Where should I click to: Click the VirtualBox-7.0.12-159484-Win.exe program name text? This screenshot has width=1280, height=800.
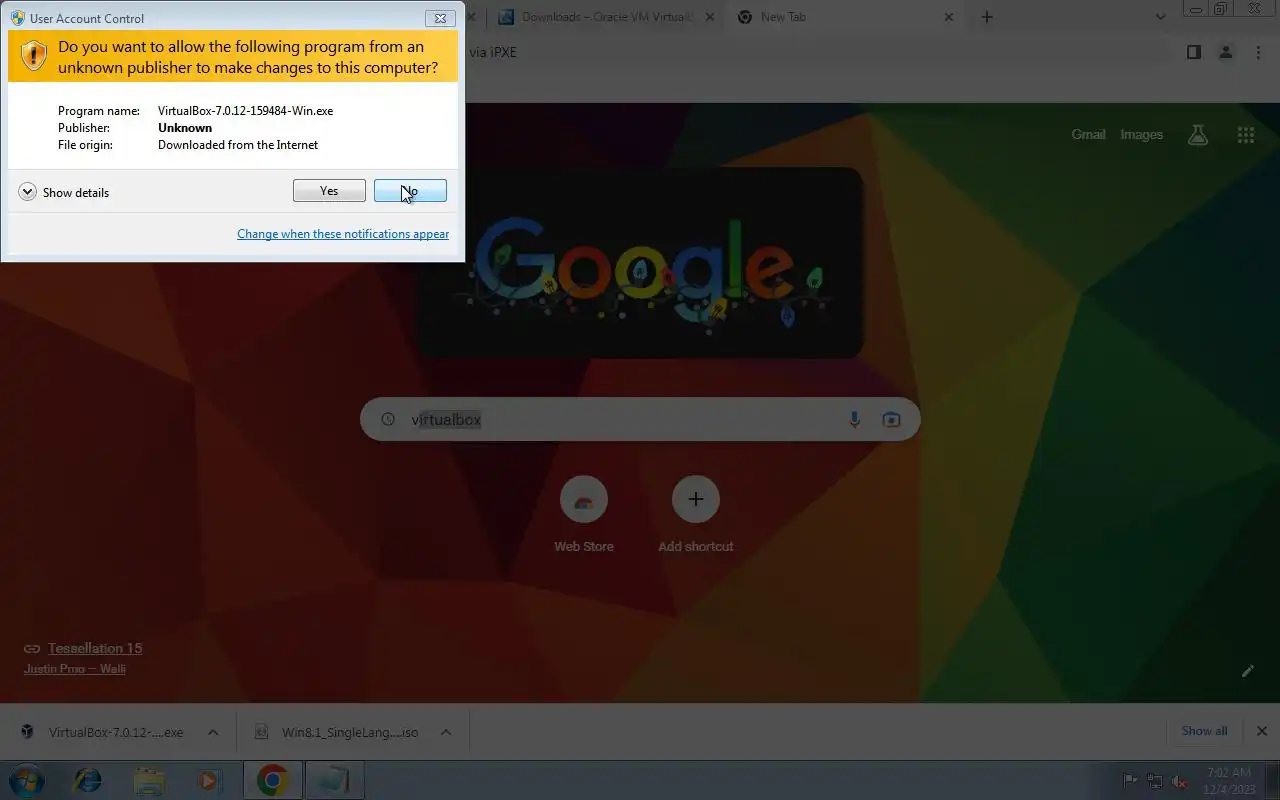point(245,111)
